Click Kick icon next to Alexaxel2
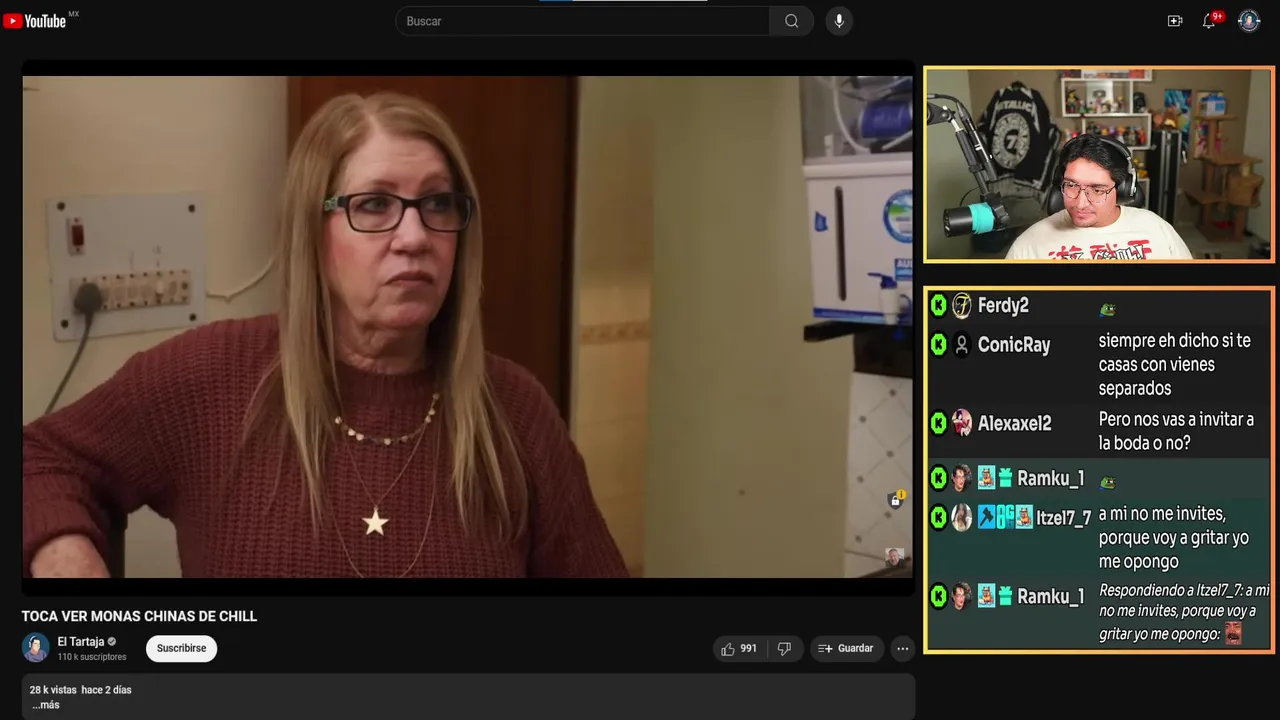 click(x=938, y=423)
